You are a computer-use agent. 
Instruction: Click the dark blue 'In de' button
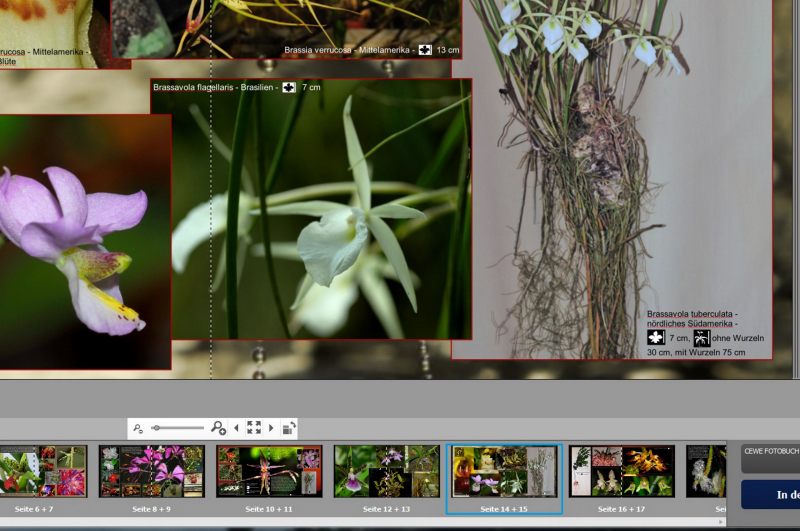[x=770, y=494]
